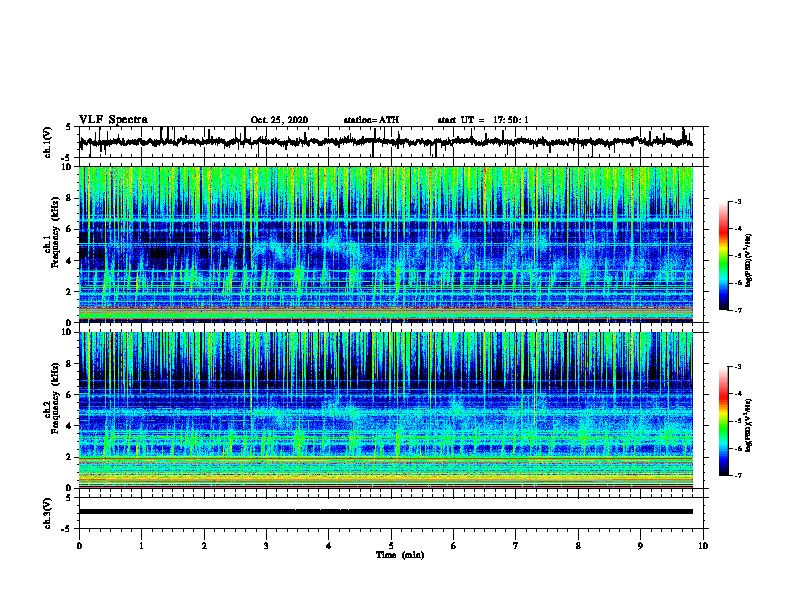Viewport: 792px width, 612px height.
Task: Click tick label "7" on the Time axis
Action: click(516, 546)
